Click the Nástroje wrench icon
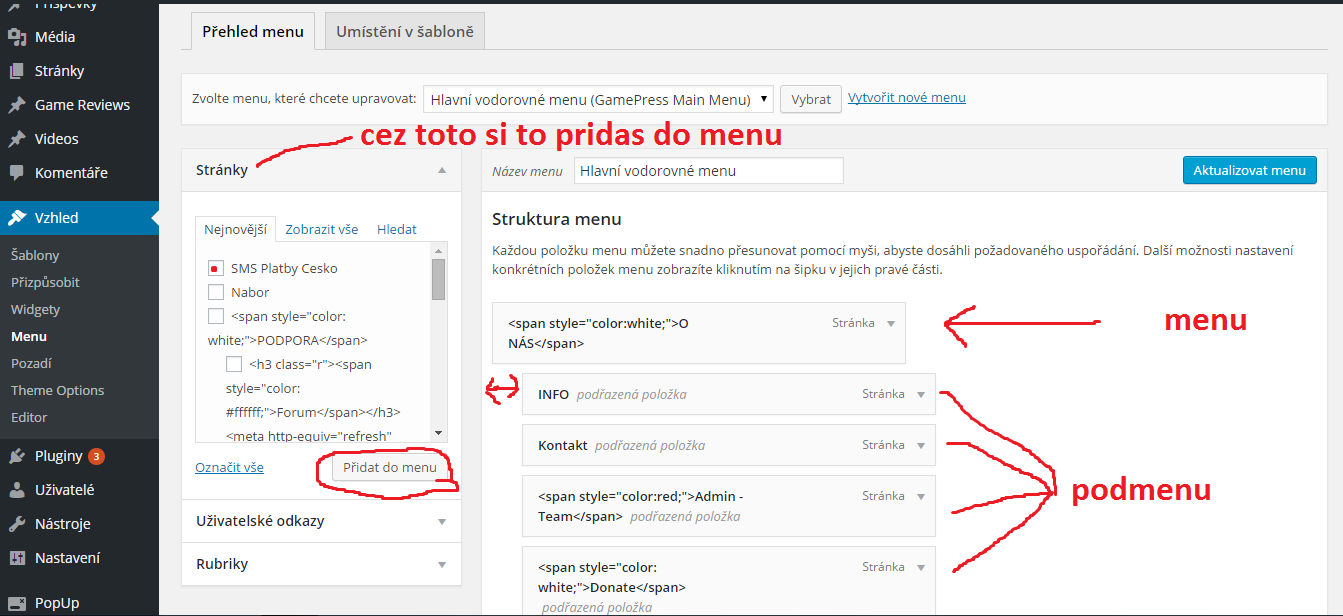 16,524
